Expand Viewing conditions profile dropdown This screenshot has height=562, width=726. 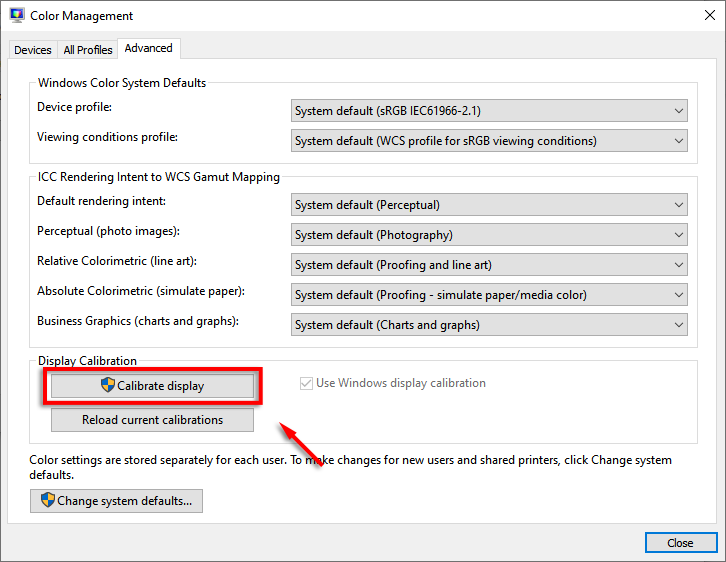coord(489,141)
